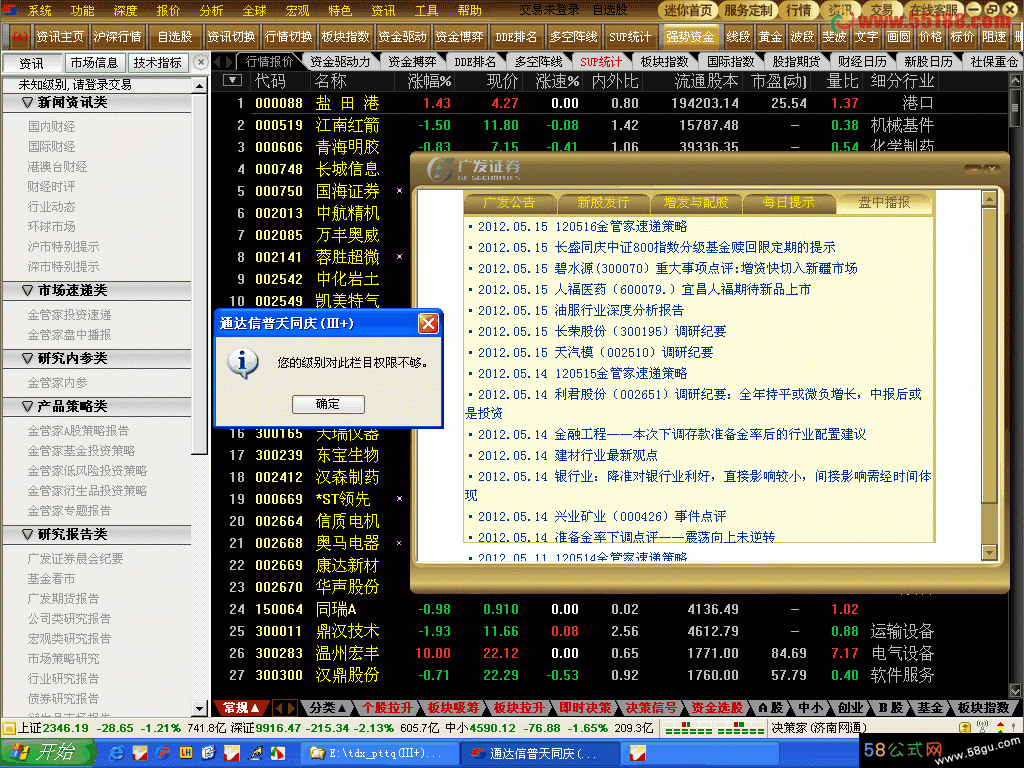Click the lock icon before the antenna icon

965,728
